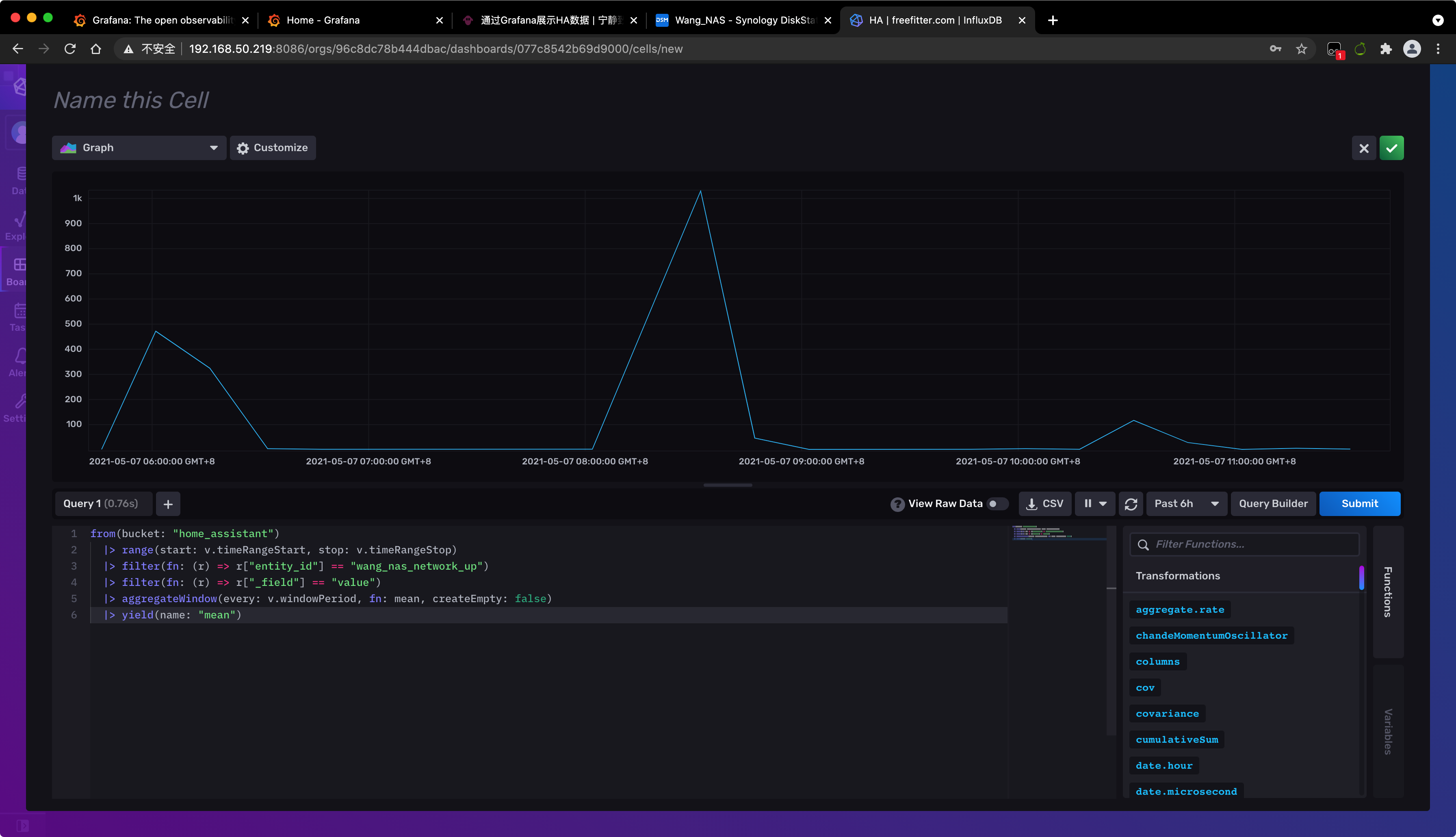Click the Submit query button
1456x837 pixels.
pos(1359,503)
